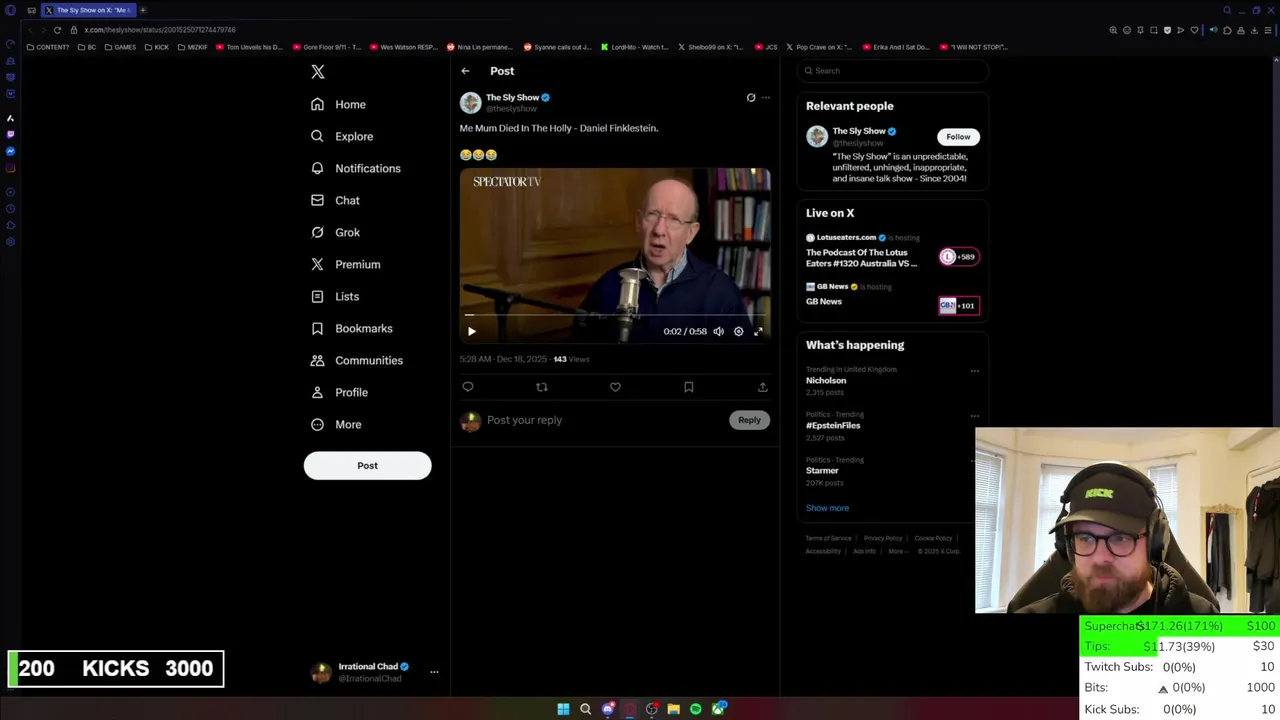Open the GAMES bookmarks folder
The height and width of the screenshot is (720, 1280).
click(120, 47)
